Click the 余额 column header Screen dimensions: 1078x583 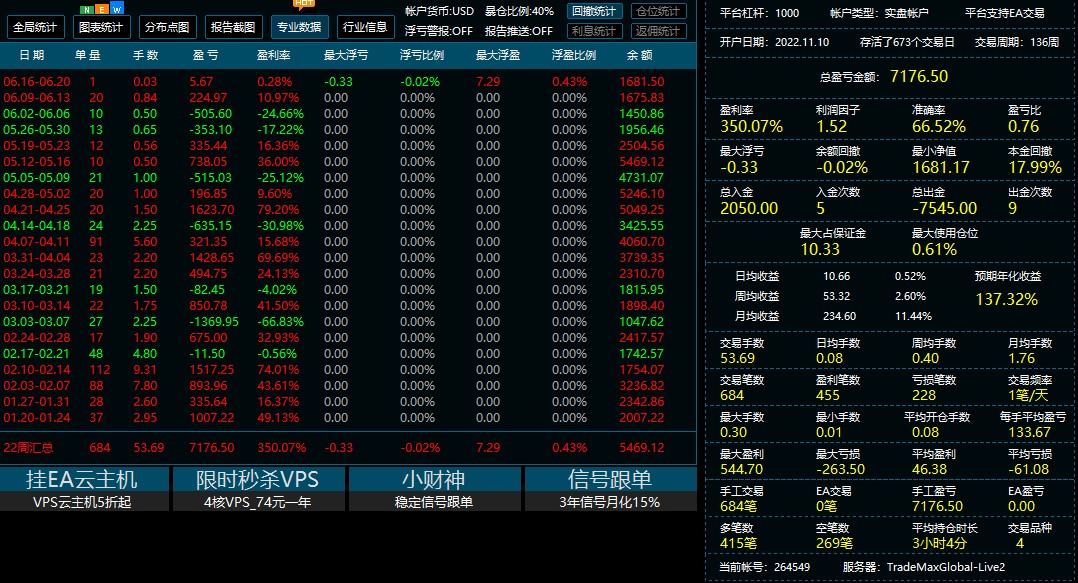(x=639, y=55)
